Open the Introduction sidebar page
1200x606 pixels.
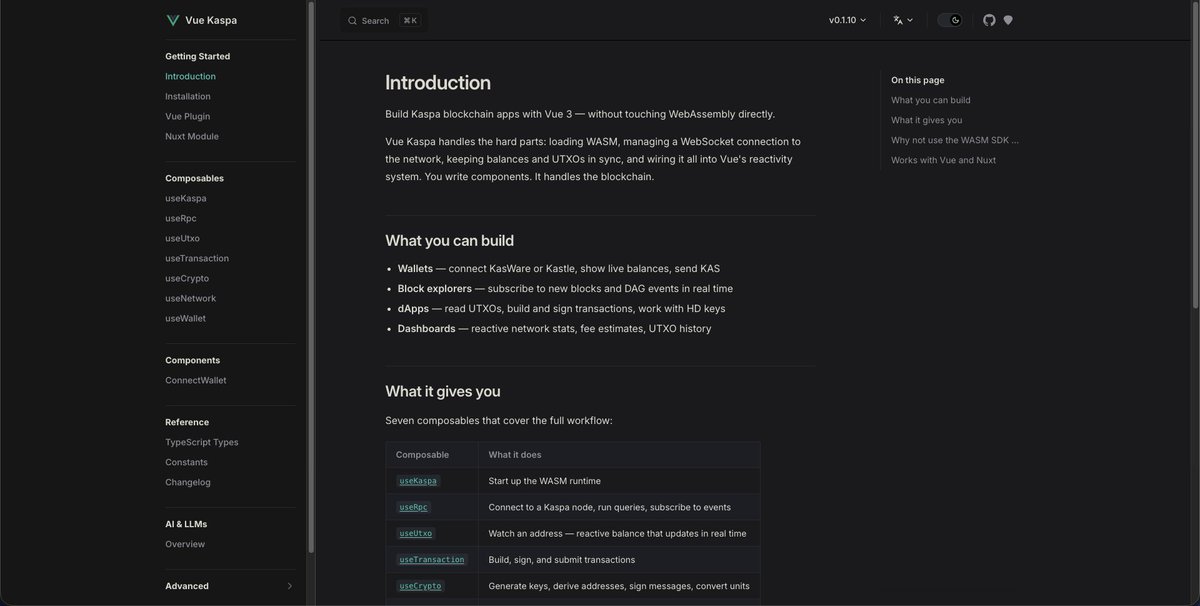click(x=190, y=76)
